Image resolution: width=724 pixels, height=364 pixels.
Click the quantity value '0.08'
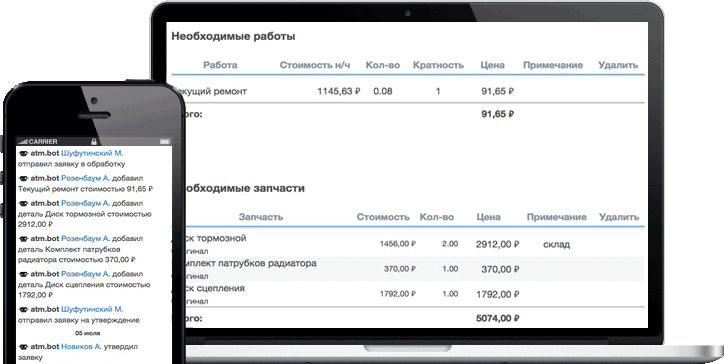[x=383, y=91]
